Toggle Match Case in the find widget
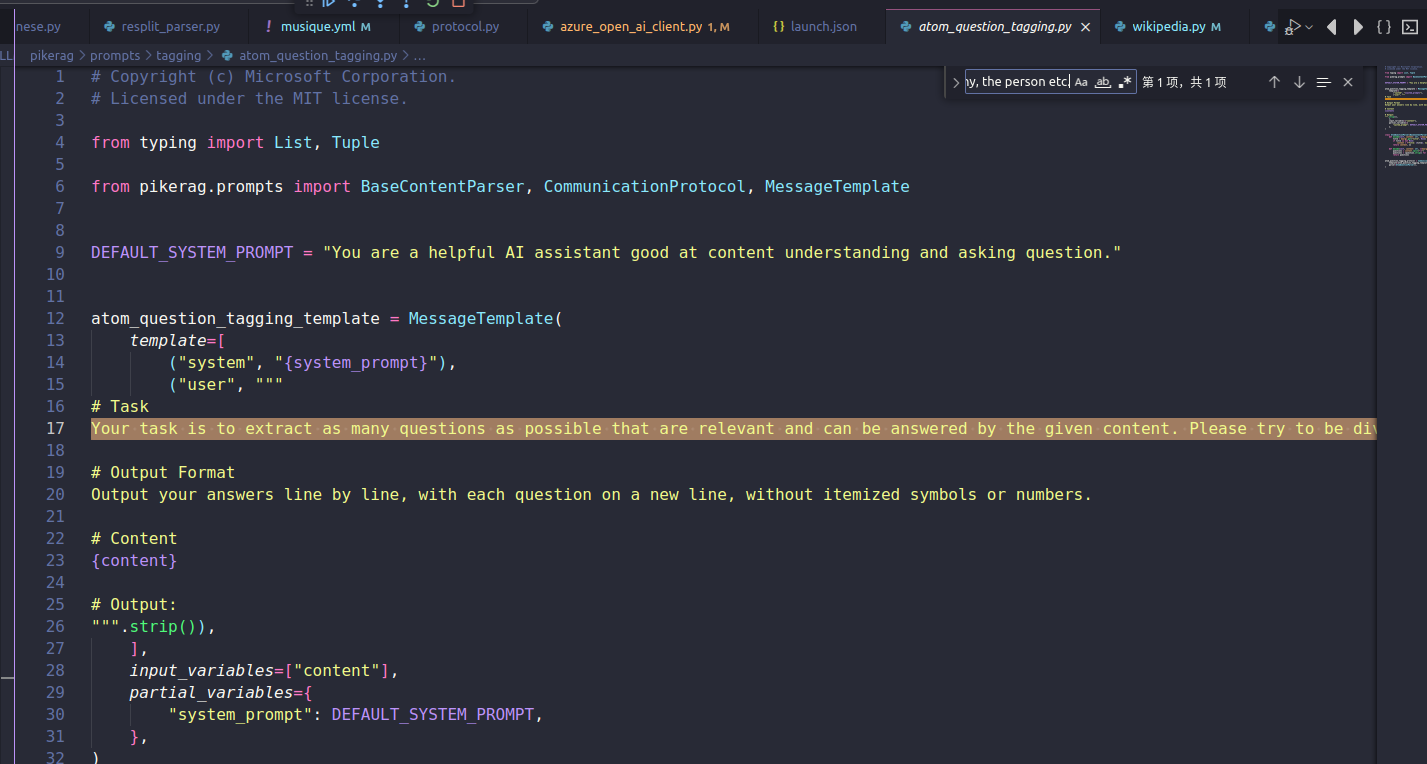Image resolution: width=1427 pixels, height=764 pixels. pyautogui.click(x=1081, y=82)
